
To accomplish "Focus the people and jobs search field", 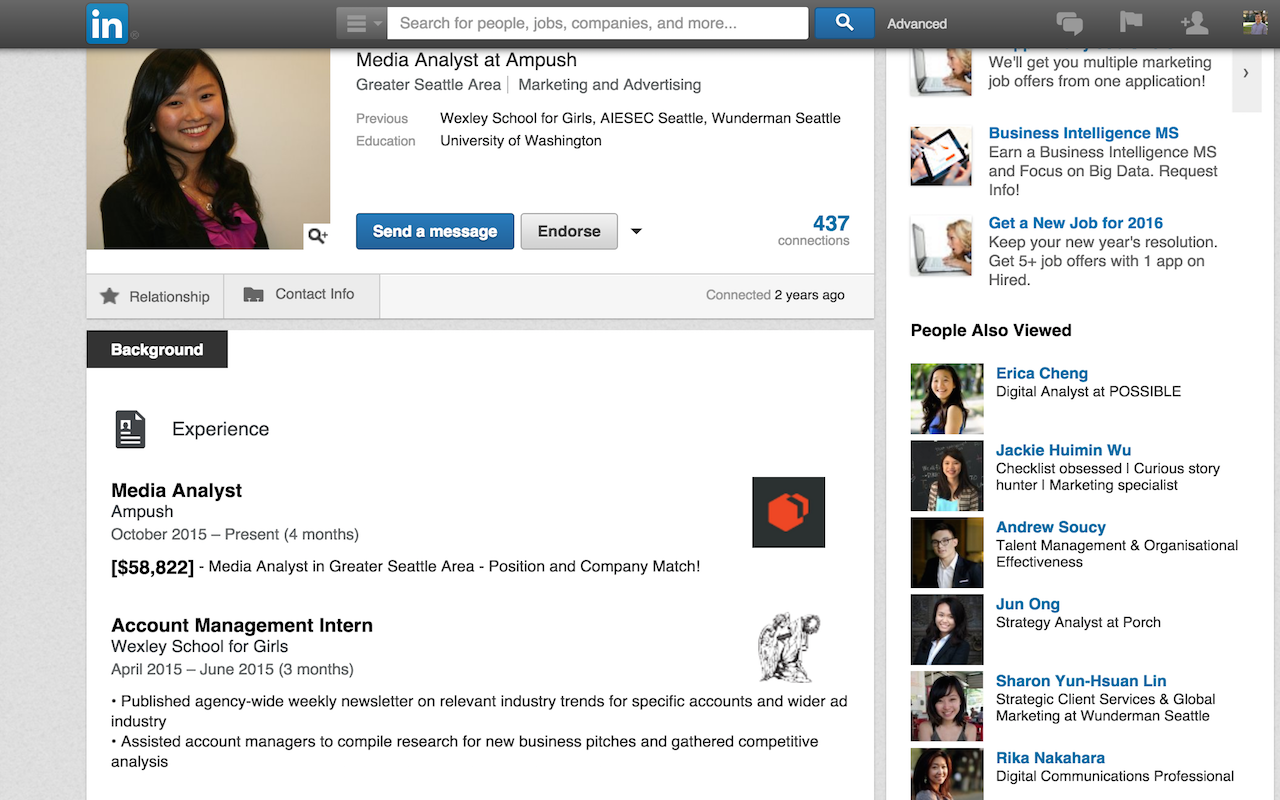I will tap(597, 23).
